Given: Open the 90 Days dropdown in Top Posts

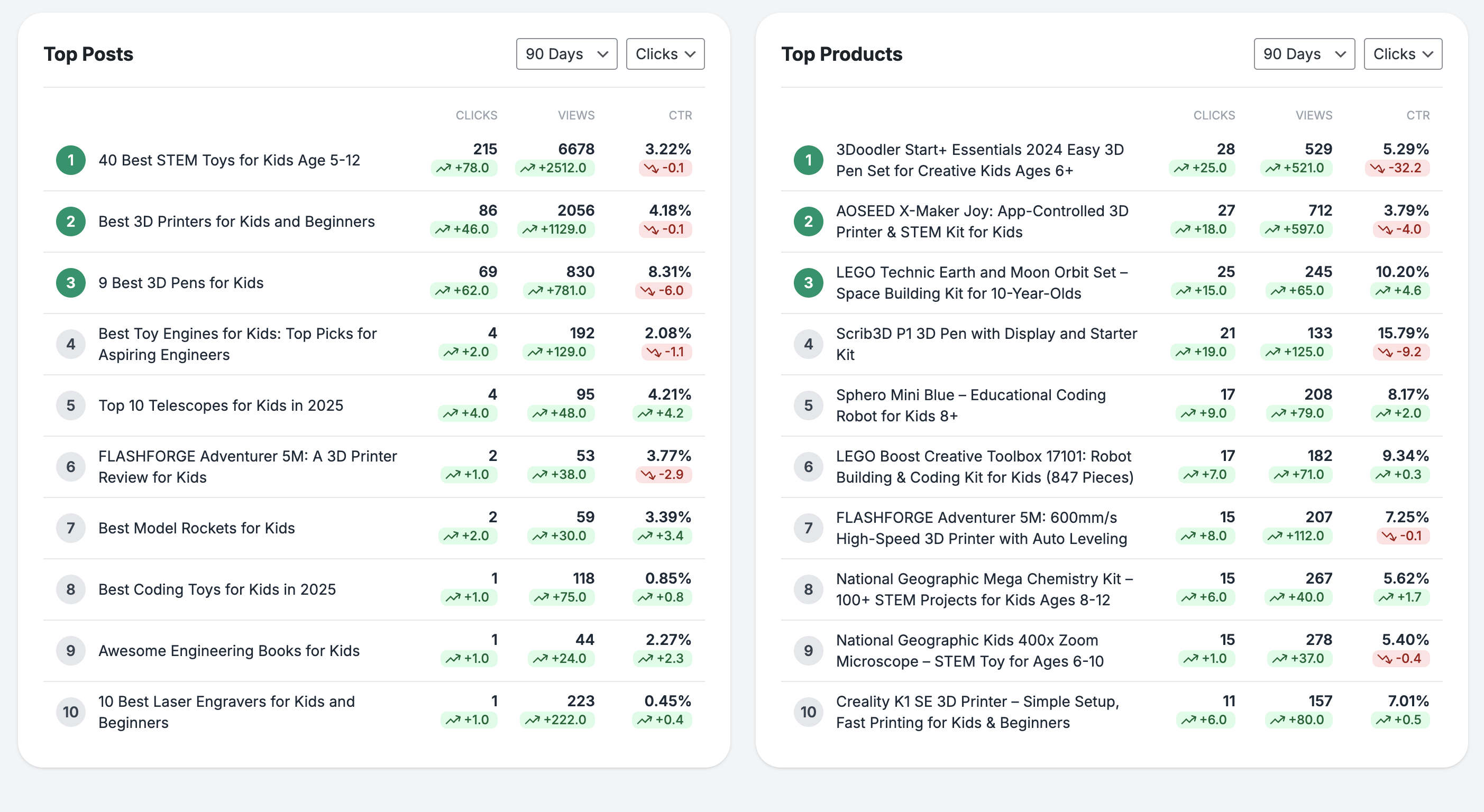Looking at the screenshot, I should (x=566, y=53).
